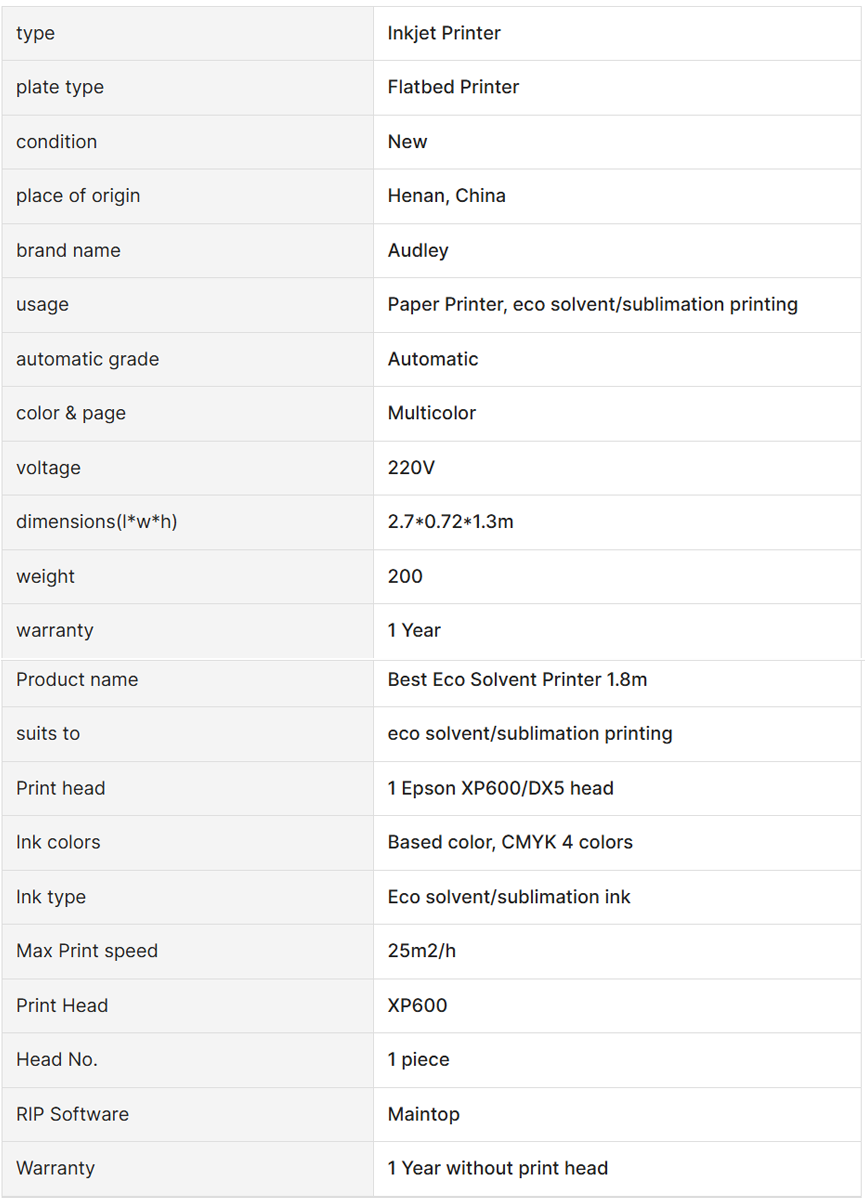Click the dimensions value '2.7*0.72*1.3m'
Image resolution: width=866 pixels, height=1200 pixels.
pos(451,522)
